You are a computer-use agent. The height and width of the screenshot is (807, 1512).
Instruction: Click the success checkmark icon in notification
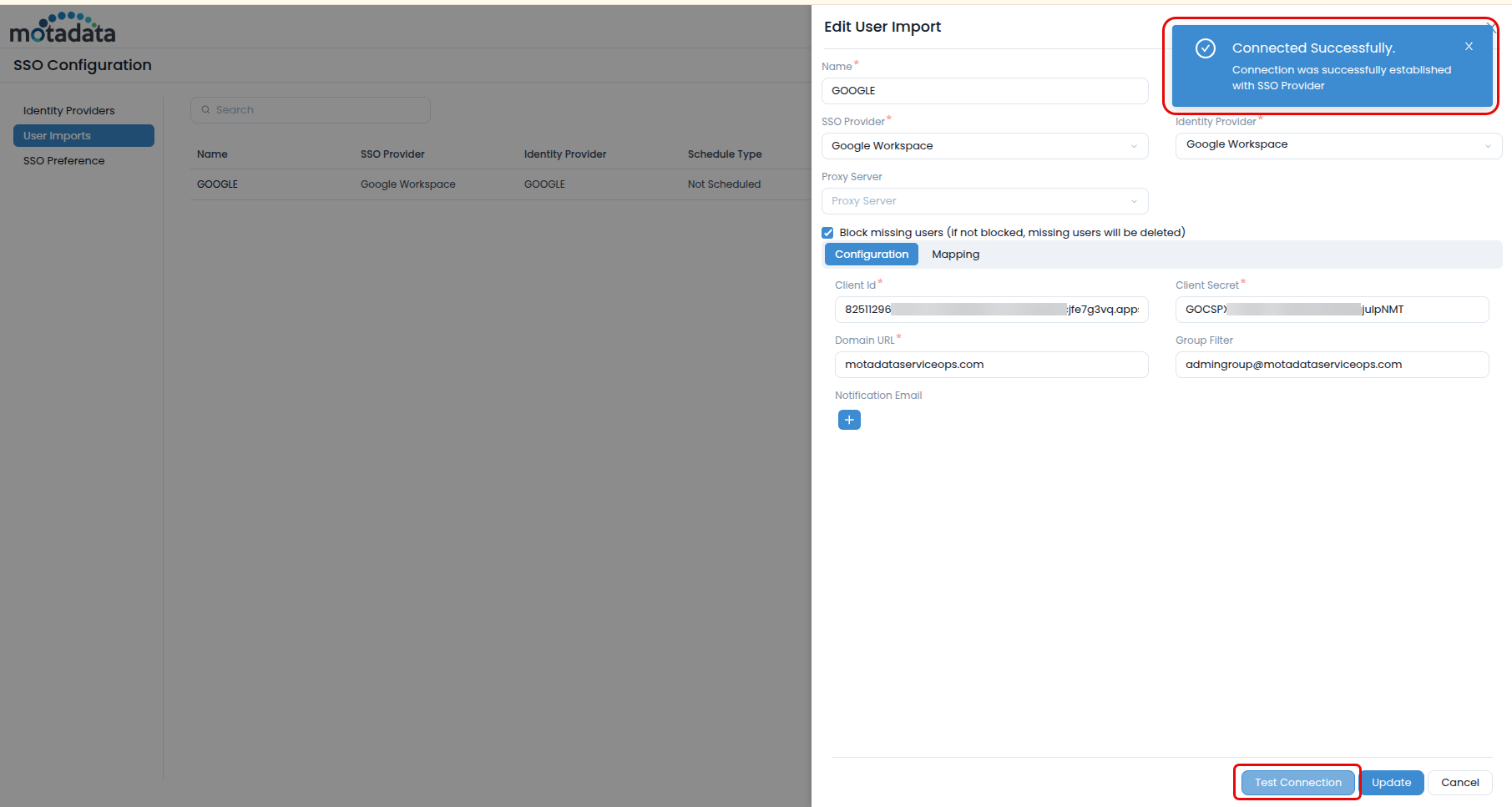pos(1205,48)
